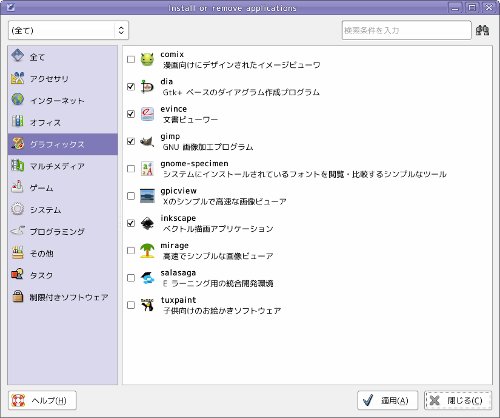The height and width of the screenshot is (418, 500).
Task: Check the gnome-specimen checkbox
Action: pyautogui.click(x=131, y=169)
